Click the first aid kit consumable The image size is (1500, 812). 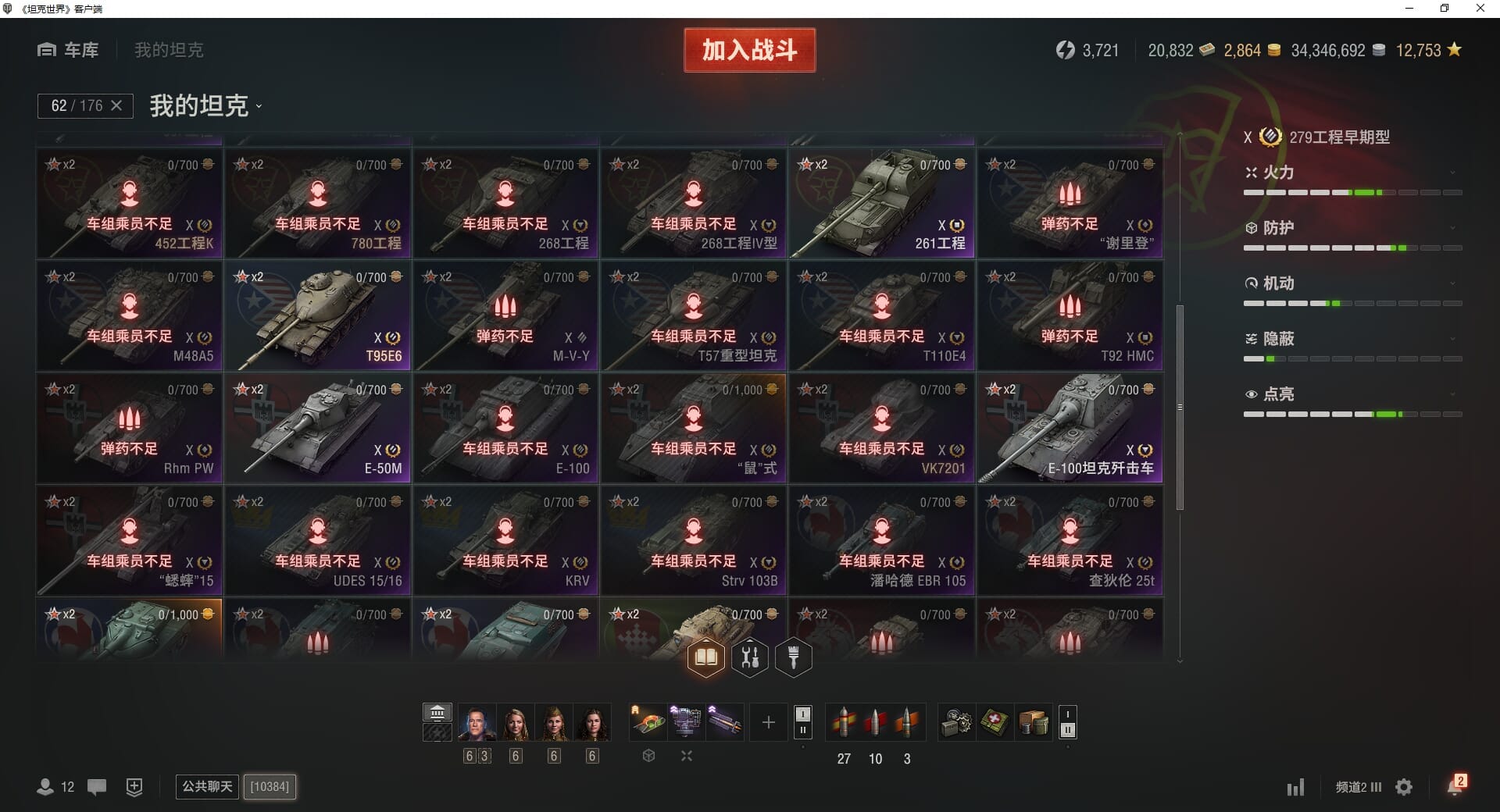click(994, 723)
